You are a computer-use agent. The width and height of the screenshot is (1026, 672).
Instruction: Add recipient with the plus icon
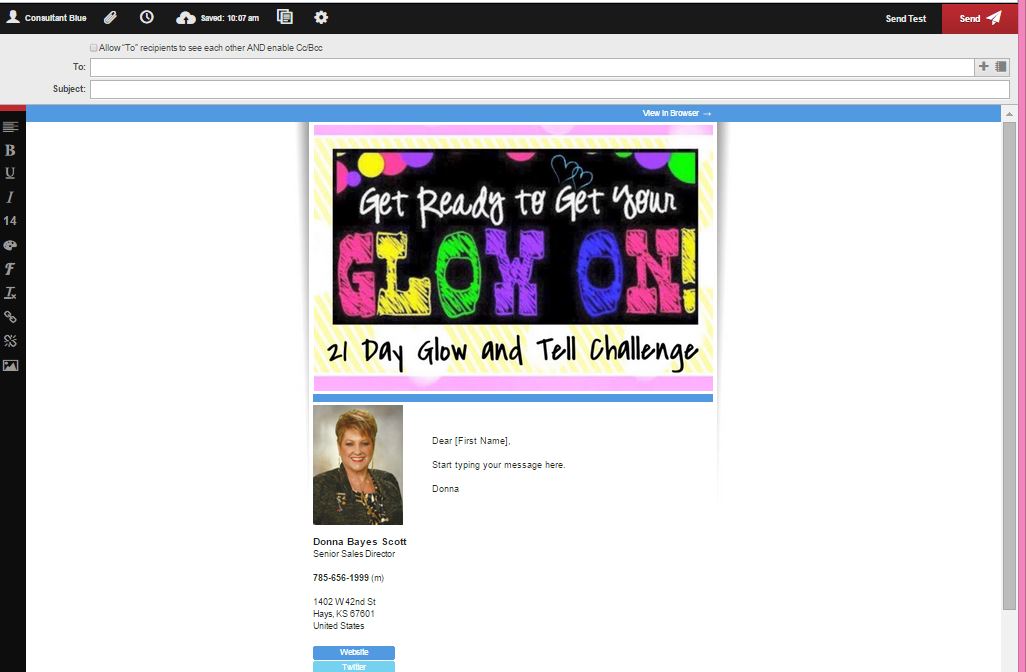click(983, 66)
